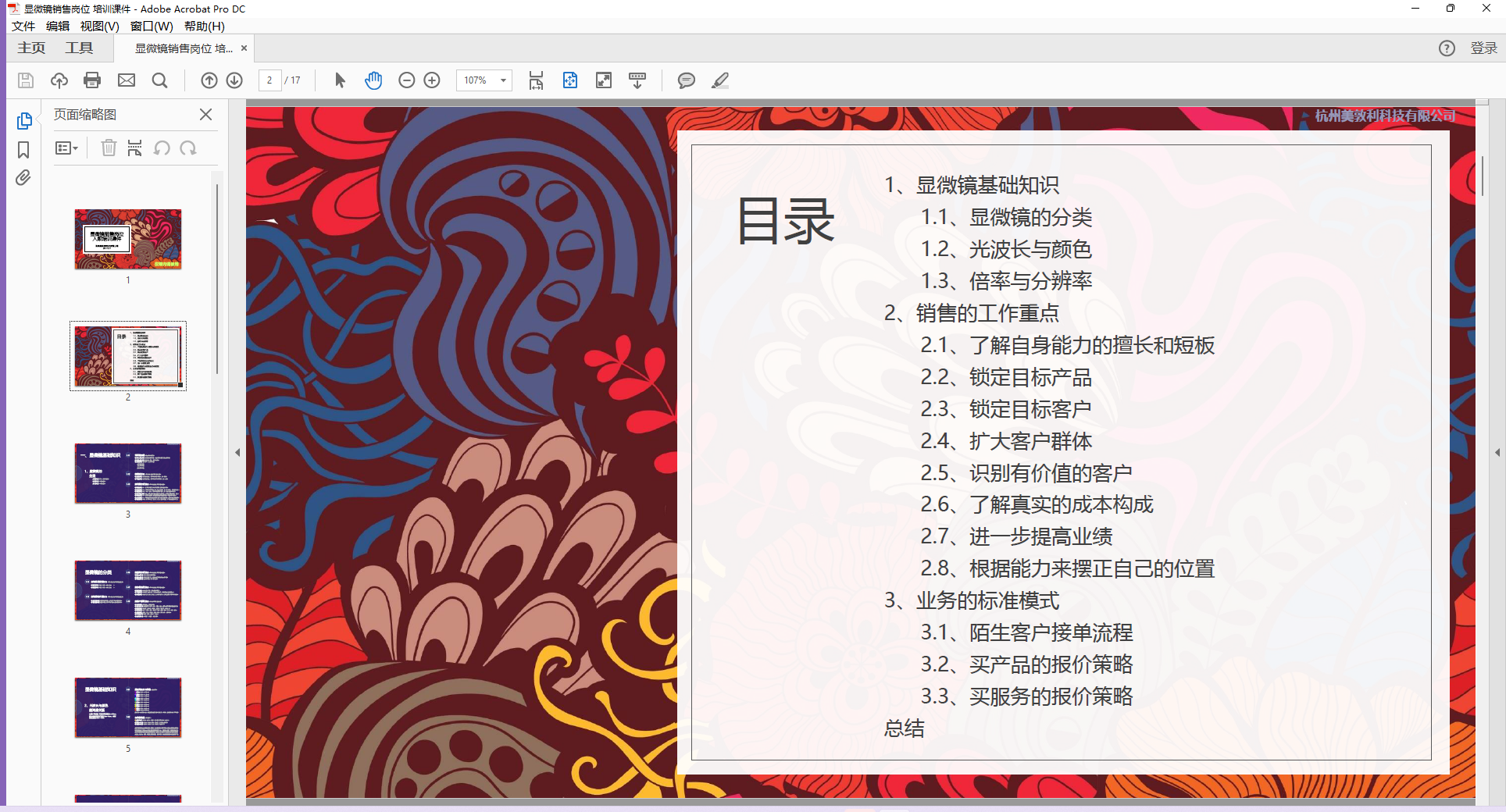Open thumbnail panel options dropdown
The height and width of the screenshot is (812, 1506).
pyautogui.click(x=67, y=148)
